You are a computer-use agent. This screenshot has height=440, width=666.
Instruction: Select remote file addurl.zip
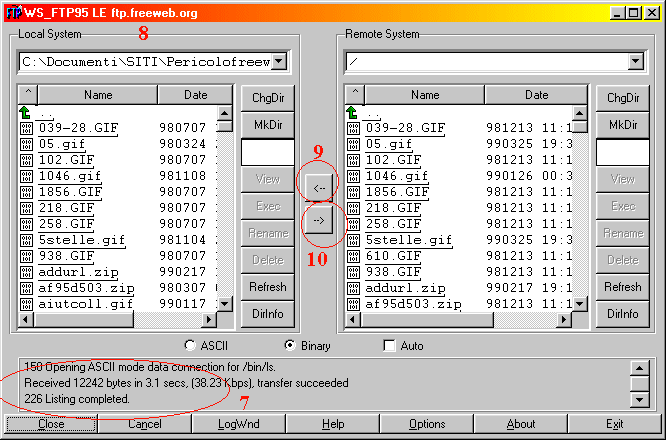pyautogui.click(x=405, y=288)
